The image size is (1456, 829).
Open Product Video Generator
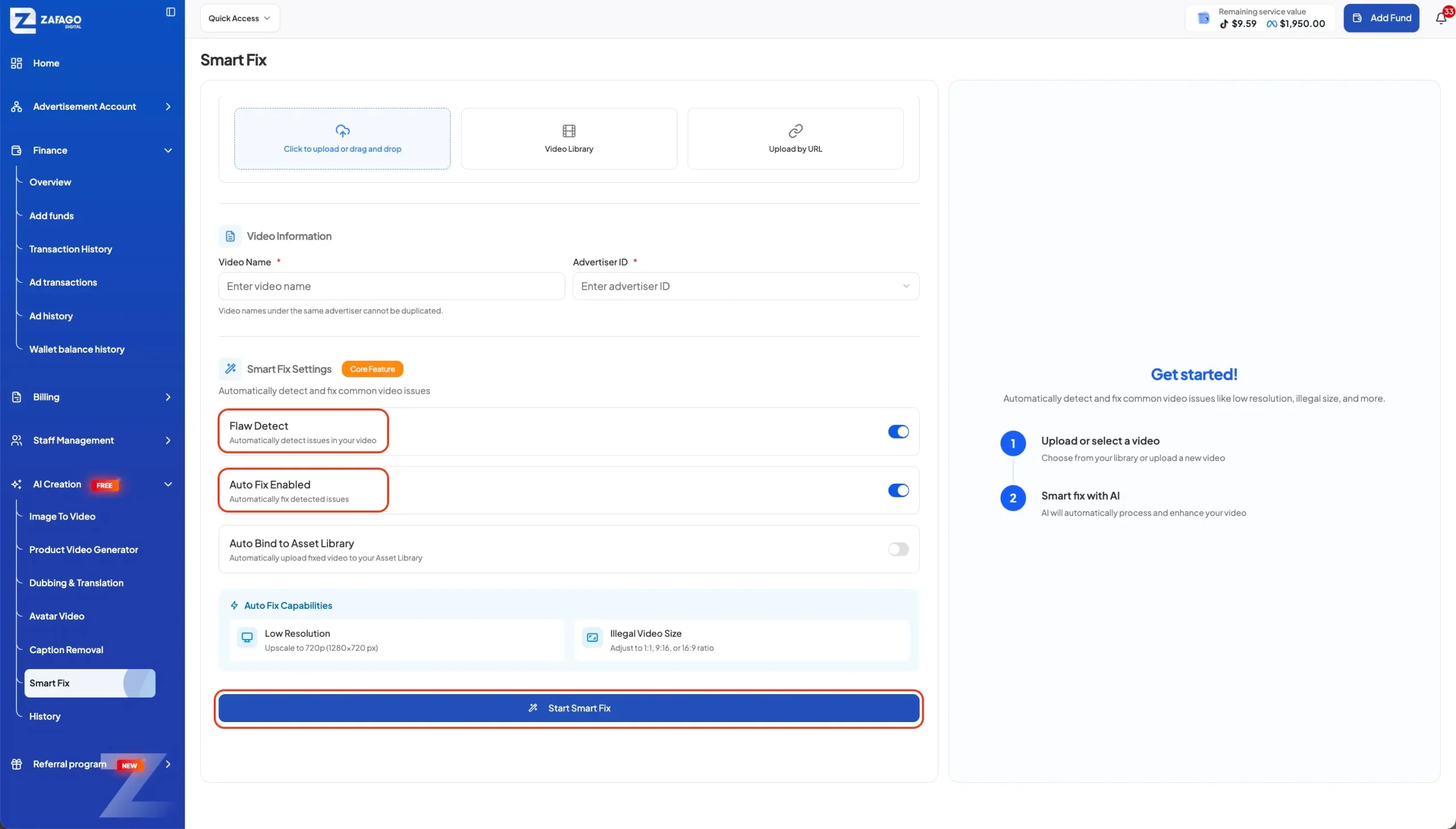pos(84,550)
